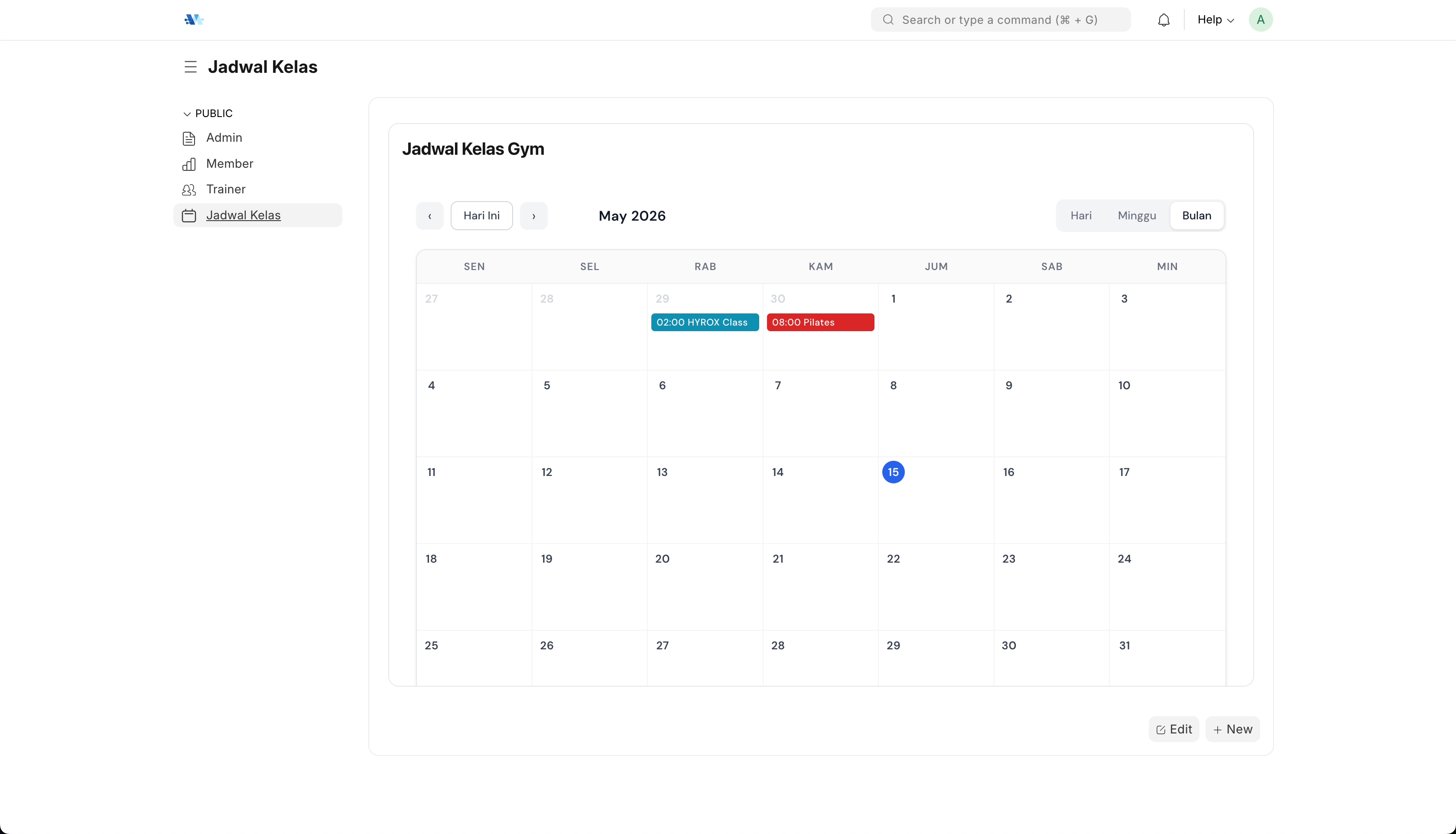Click the JUM column header
This screenshot has width=1456, height=834.
pos(936,266)
